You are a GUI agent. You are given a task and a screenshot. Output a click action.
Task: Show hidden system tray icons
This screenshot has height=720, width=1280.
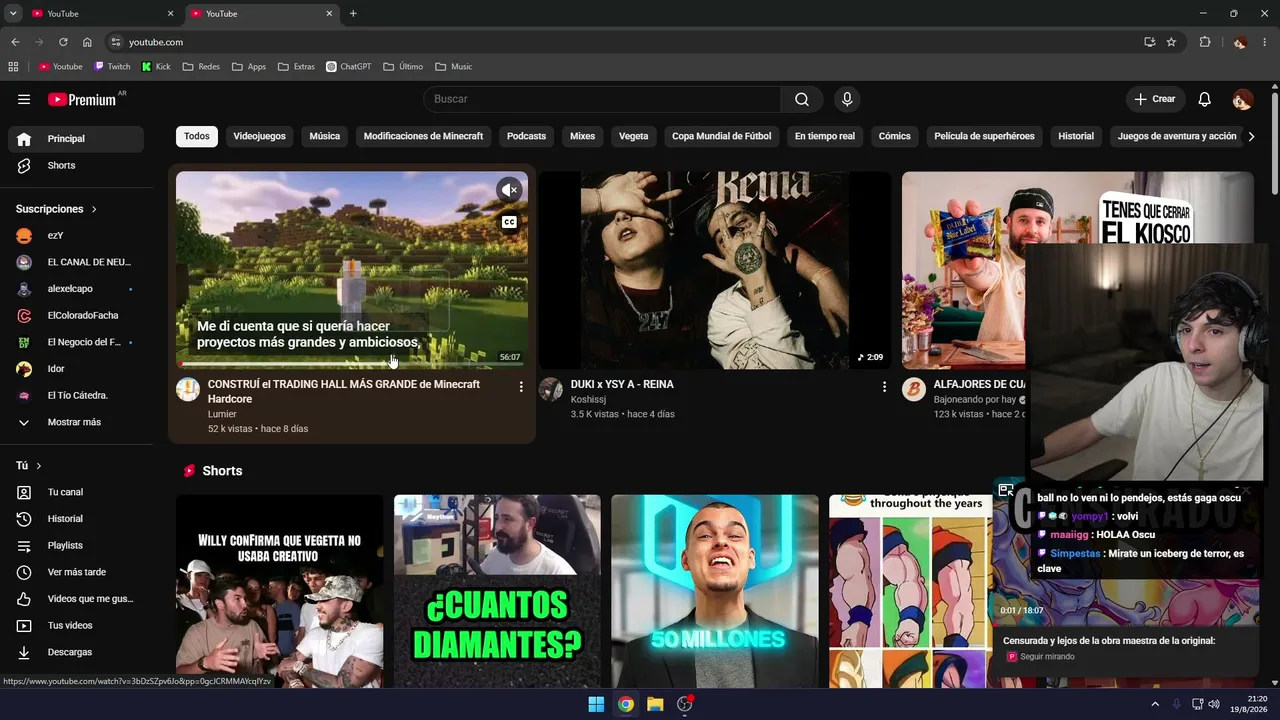click(1155, 704)
